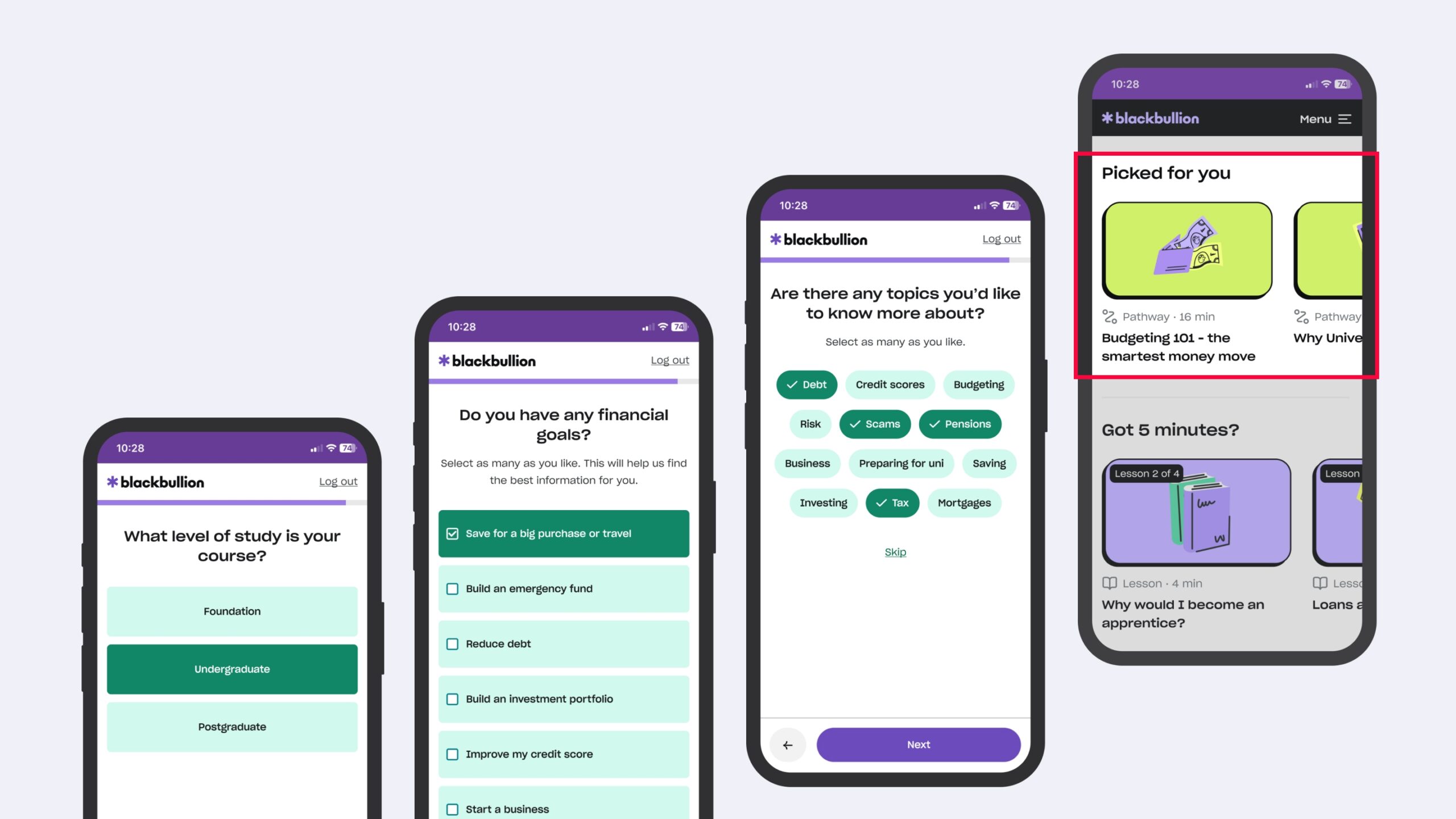Toggle Save for a big purchase checkbox
Screen dimensions: 1456x819
[452, 533]
